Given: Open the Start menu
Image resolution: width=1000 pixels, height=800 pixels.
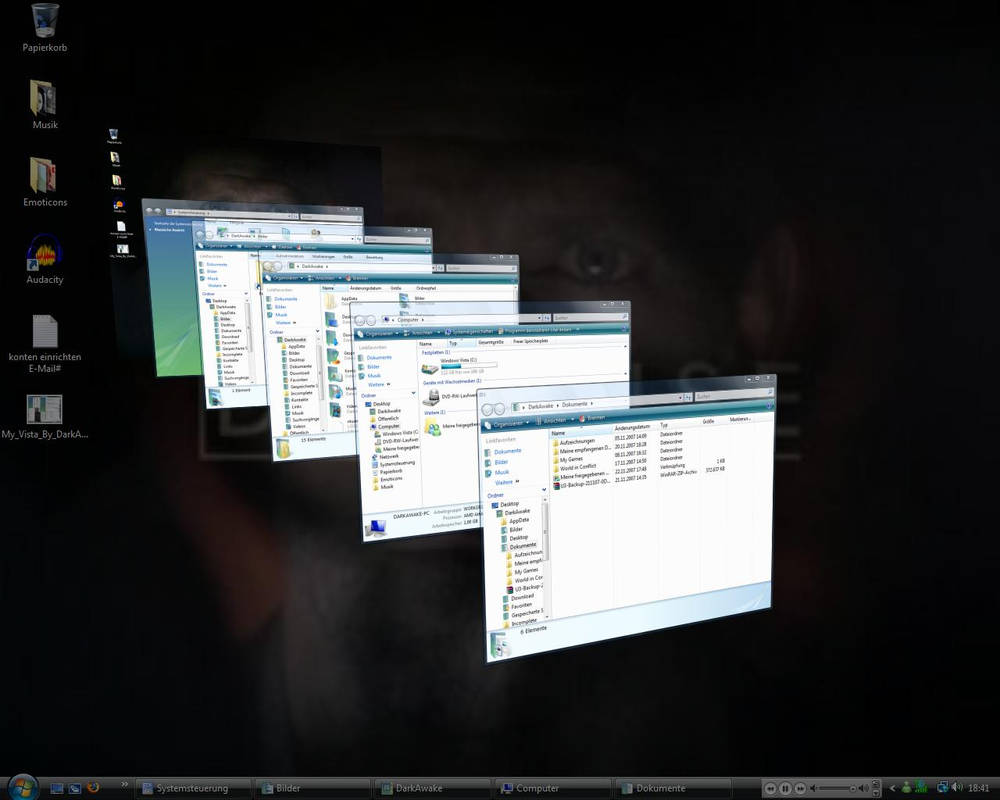Looking at the screenshot, I should click(22, 788).
